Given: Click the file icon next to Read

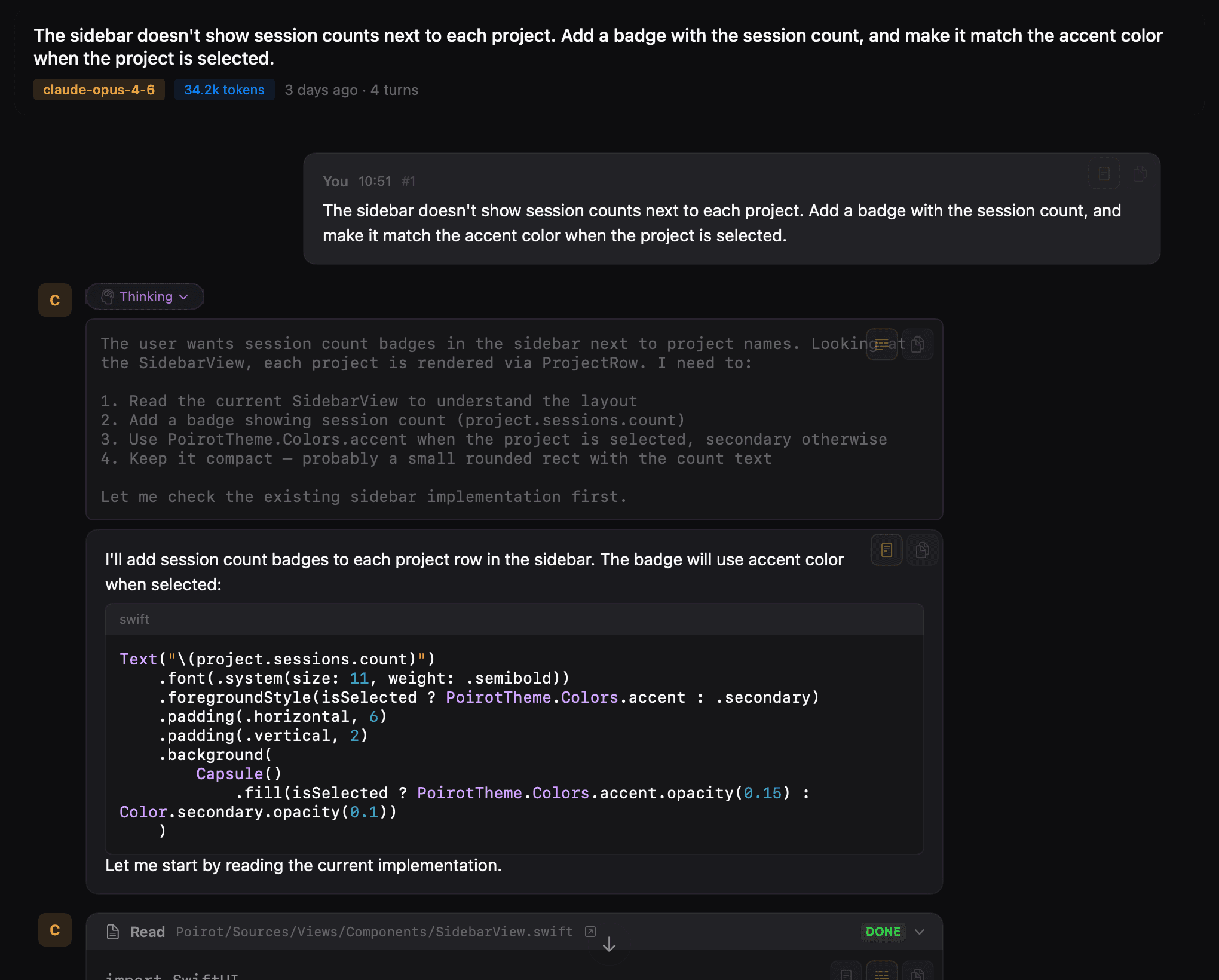Looking at the screenshot, I should (113, 932).
